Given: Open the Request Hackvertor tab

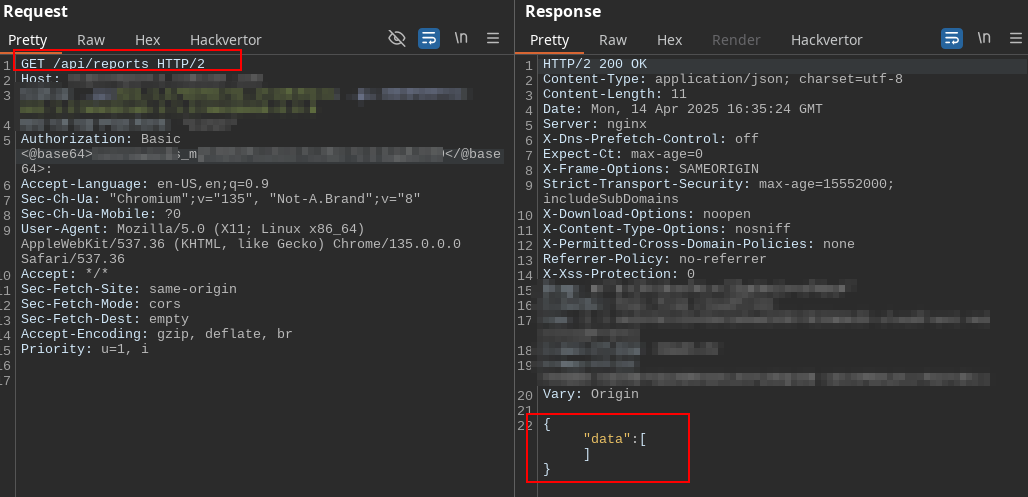Looking at the screenshot, I should click(226, 40).
